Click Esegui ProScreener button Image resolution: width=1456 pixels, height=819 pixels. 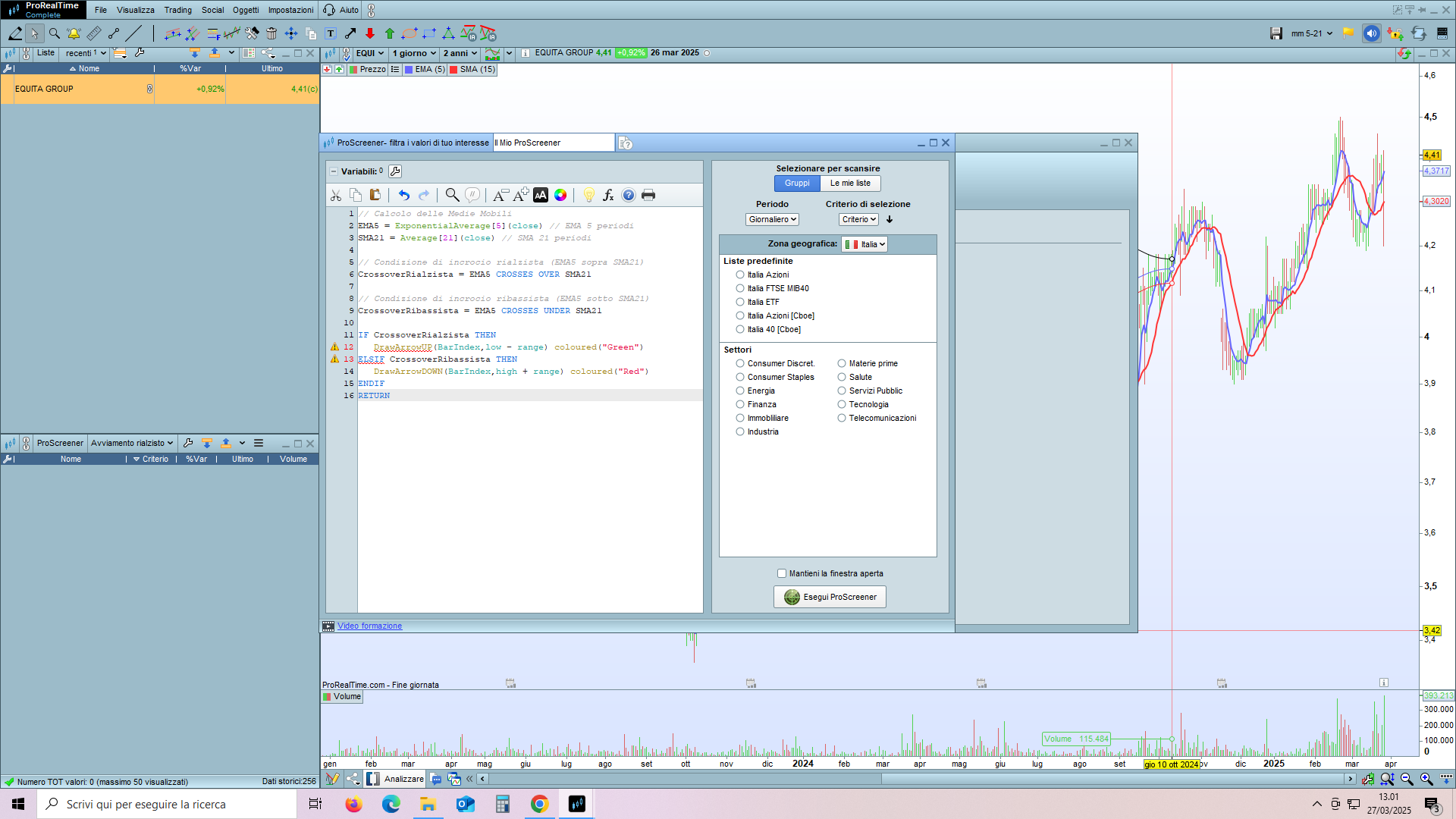click(x=830, y=597)
